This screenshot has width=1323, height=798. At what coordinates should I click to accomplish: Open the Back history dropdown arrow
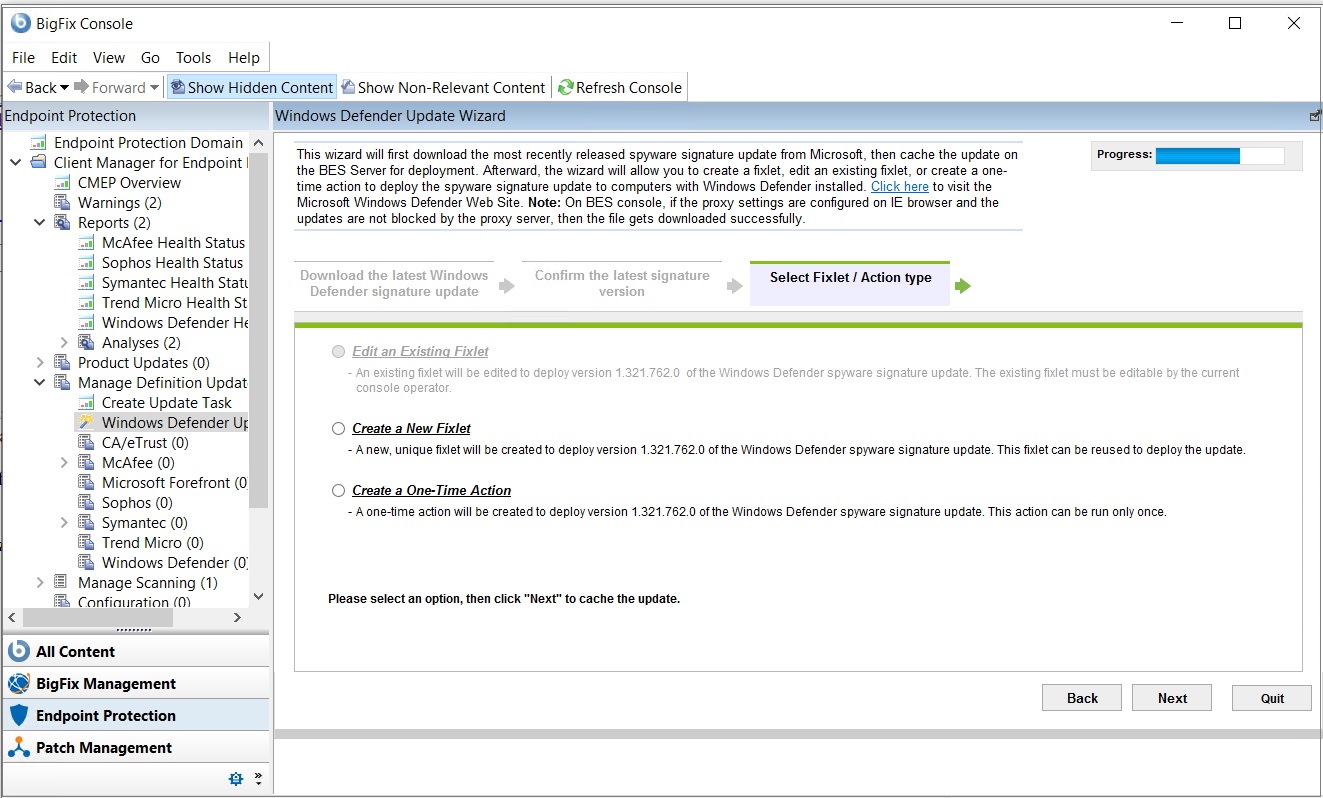pyautogui.click(x=65, y=88)
